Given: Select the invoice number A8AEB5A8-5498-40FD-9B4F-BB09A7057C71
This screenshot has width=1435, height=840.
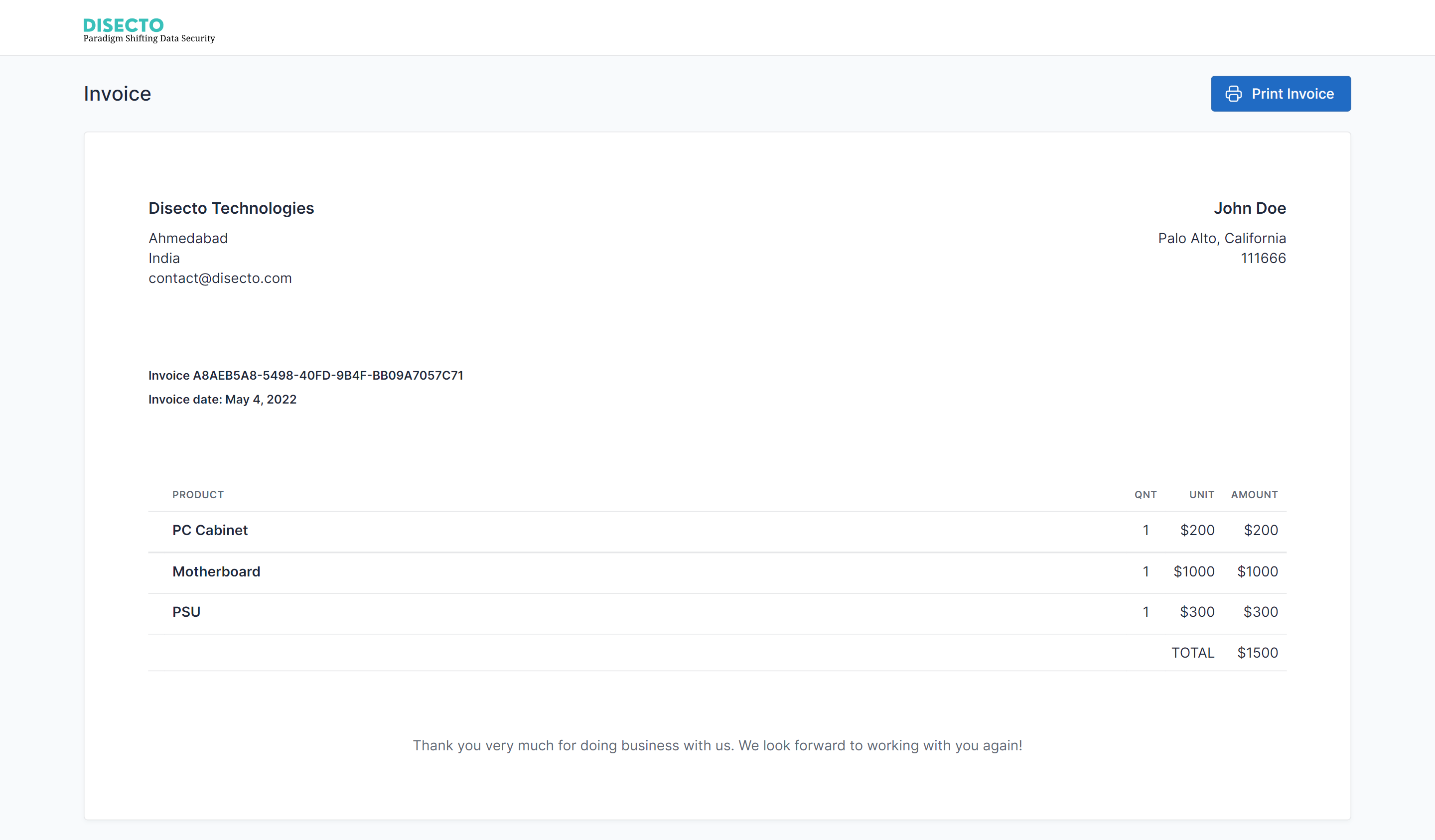Looking at the screenshot, I should click(306, 375).
